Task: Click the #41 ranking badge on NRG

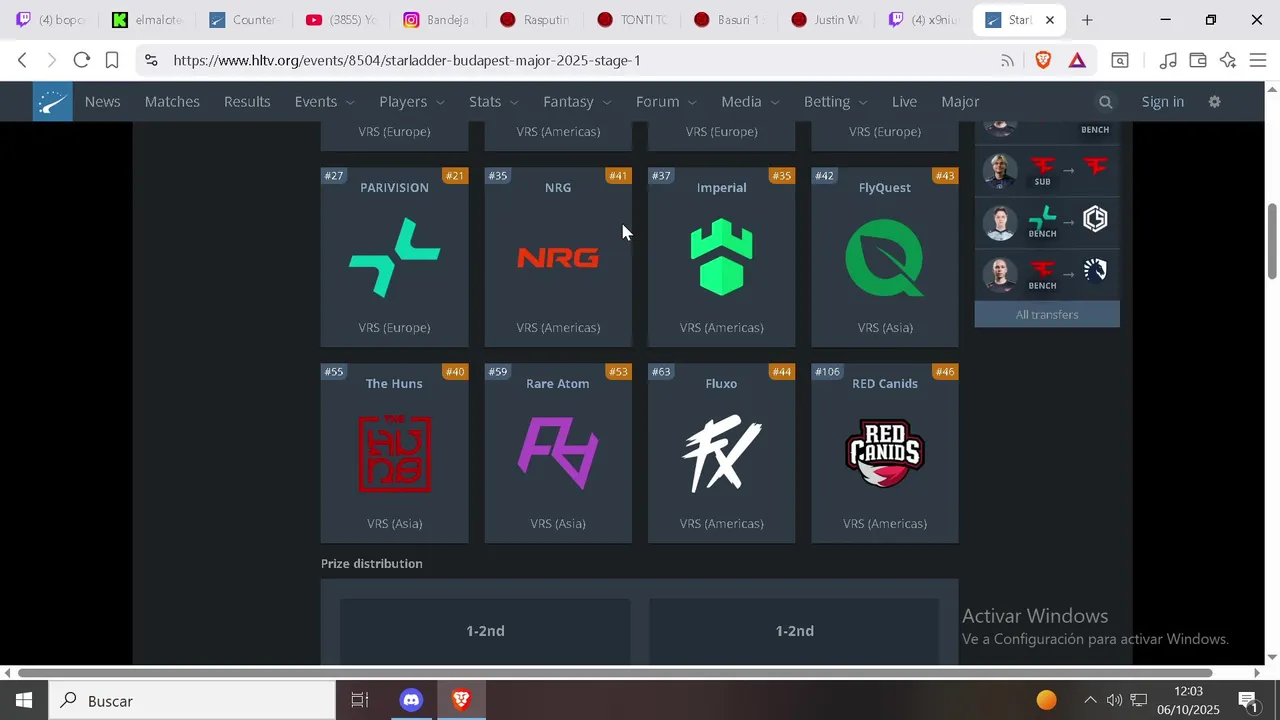Action: pyautogui.click(x=618, y=176)
